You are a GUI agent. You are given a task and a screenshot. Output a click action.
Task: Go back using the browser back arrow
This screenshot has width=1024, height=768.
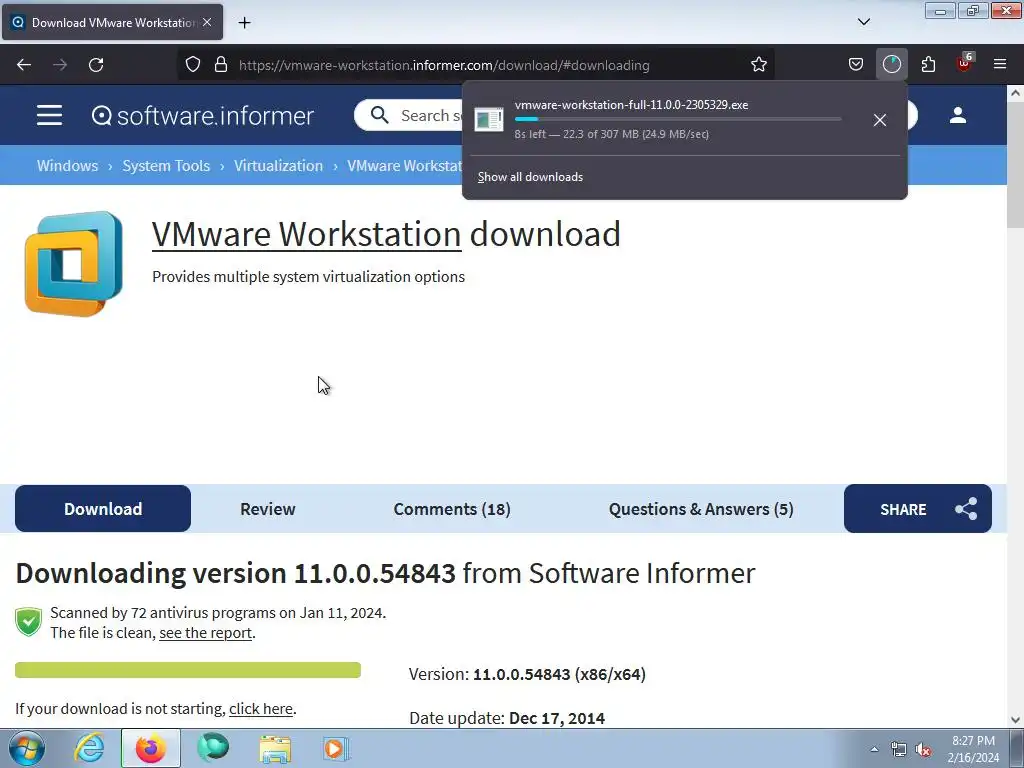(x=24, y=65)
